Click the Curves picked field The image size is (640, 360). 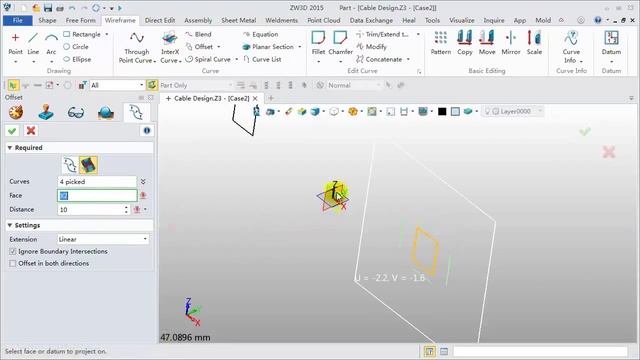coord(97,182)
